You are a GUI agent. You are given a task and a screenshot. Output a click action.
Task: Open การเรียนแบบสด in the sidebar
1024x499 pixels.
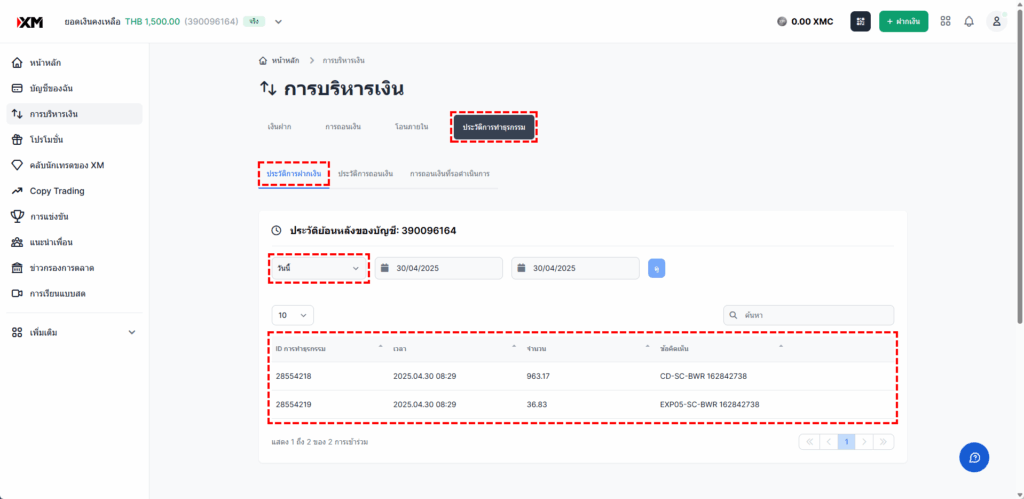(74, 293)
